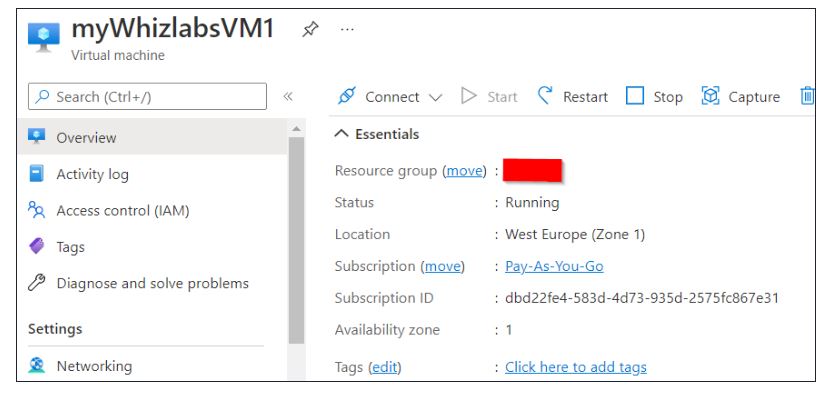
Task: Click the Activity log icon
Action: [36, 173]
